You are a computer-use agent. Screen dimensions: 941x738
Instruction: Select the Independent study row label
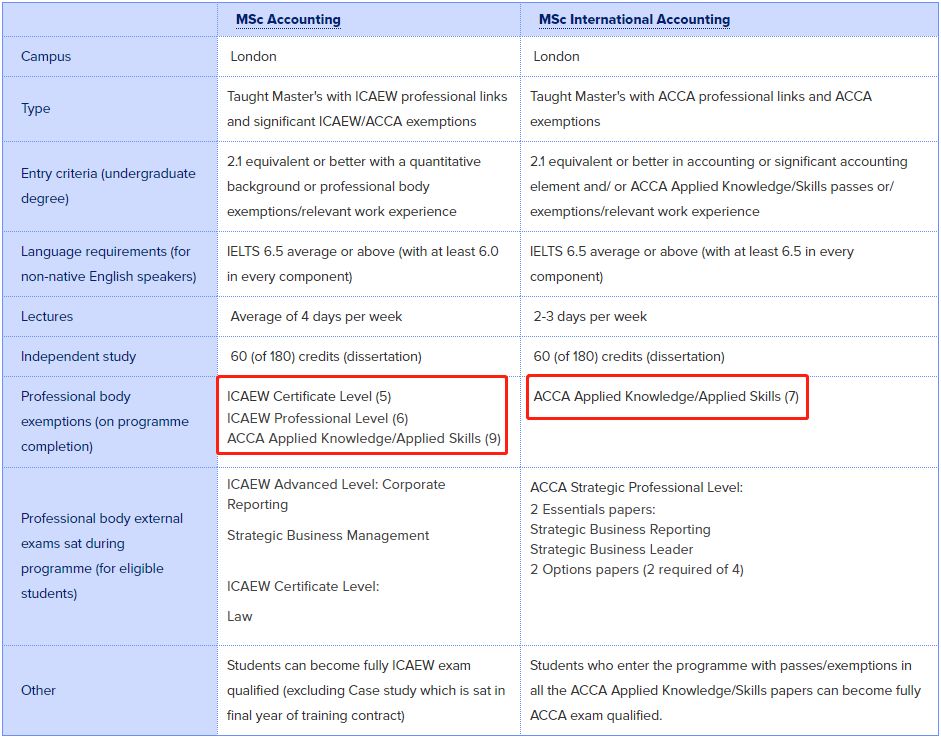coord(79,356)
